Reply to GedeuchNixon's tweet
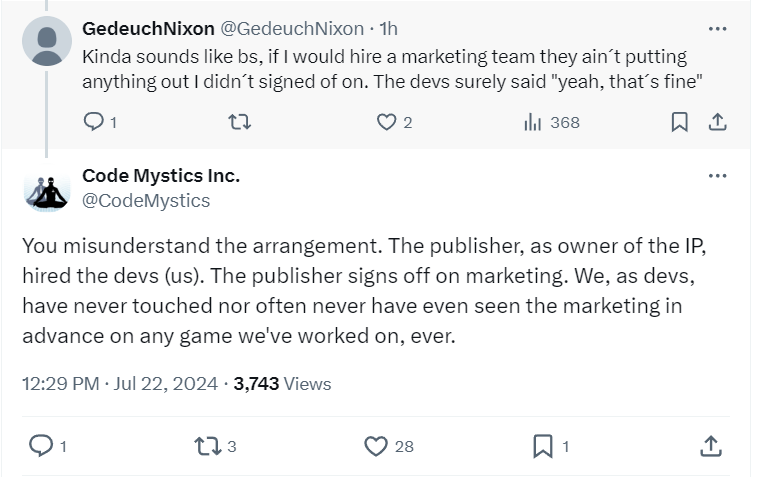 93,122
